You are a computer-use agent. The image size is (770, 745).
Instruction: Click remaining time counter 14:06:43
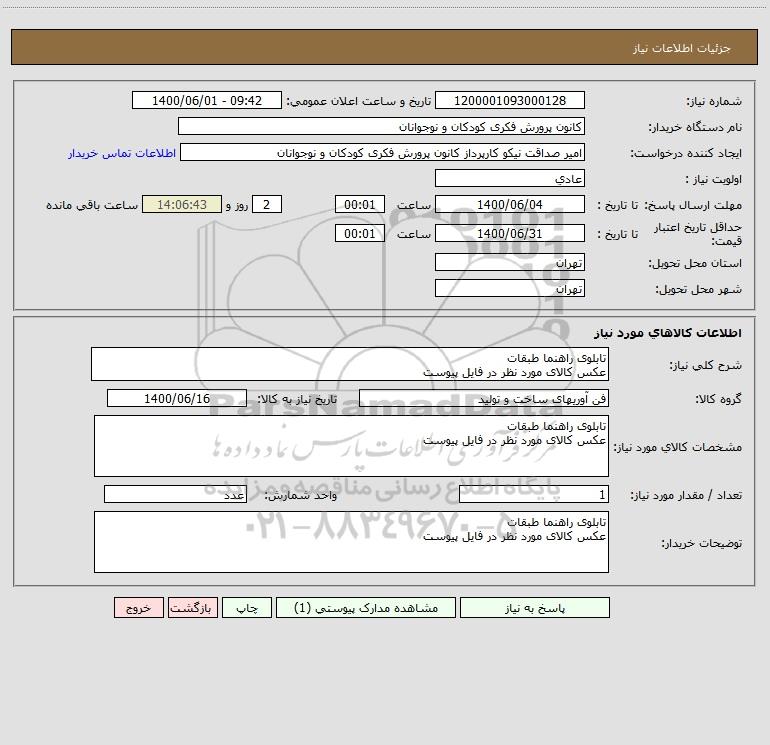point(182,204)
